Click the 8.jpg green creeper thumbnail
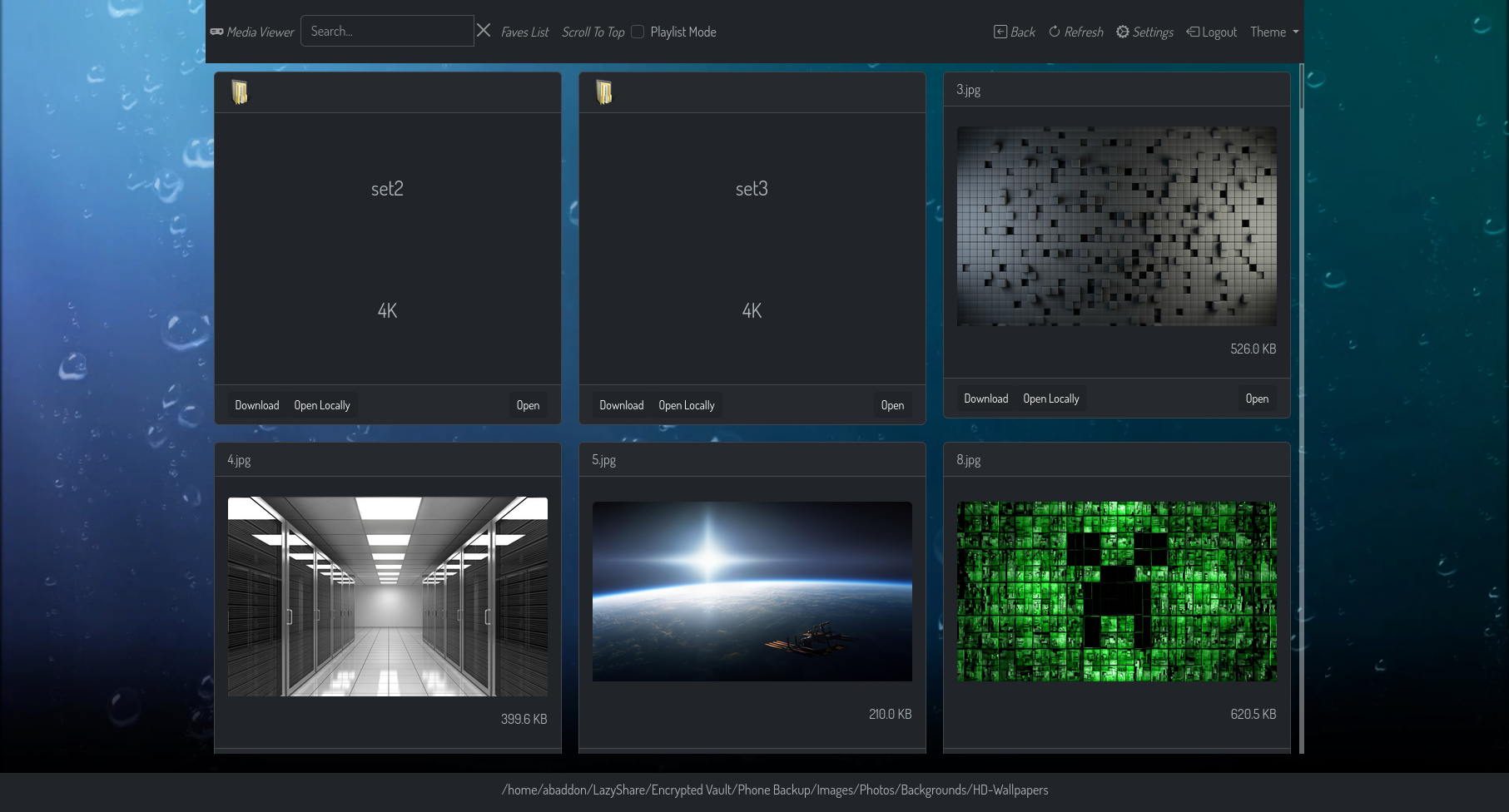 pyautogui.click(x=1117, y=592)
